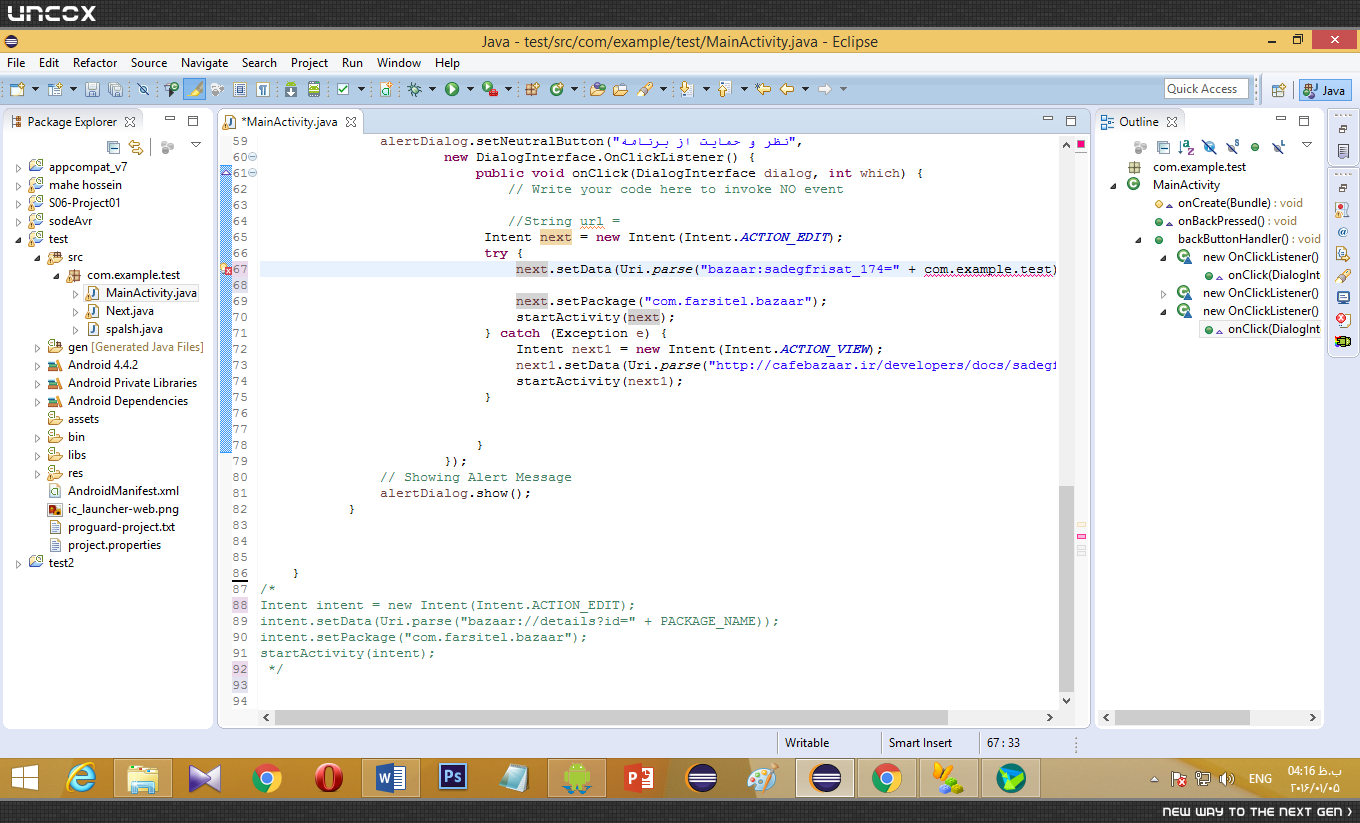Viewport: 1360px width, 823px height.
Task: Toggle Link with Editor in Package Explorer
Action: tap(136, 147)
